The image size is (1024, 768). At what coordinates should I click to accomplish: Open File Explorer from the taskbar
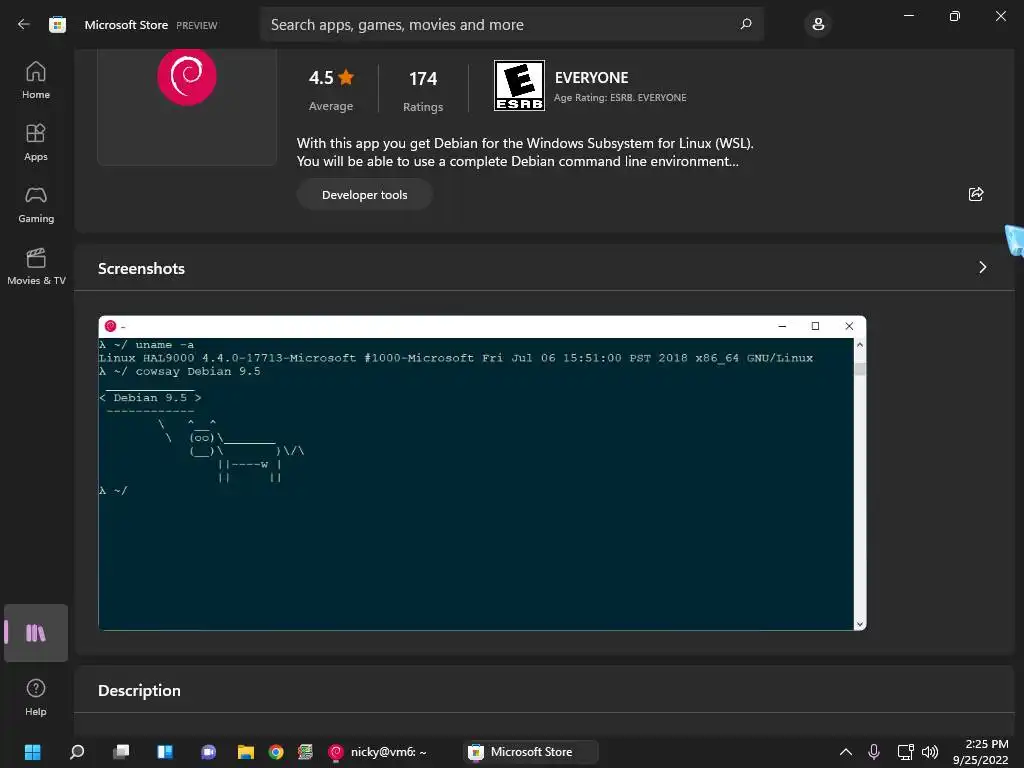click(246, 752)
